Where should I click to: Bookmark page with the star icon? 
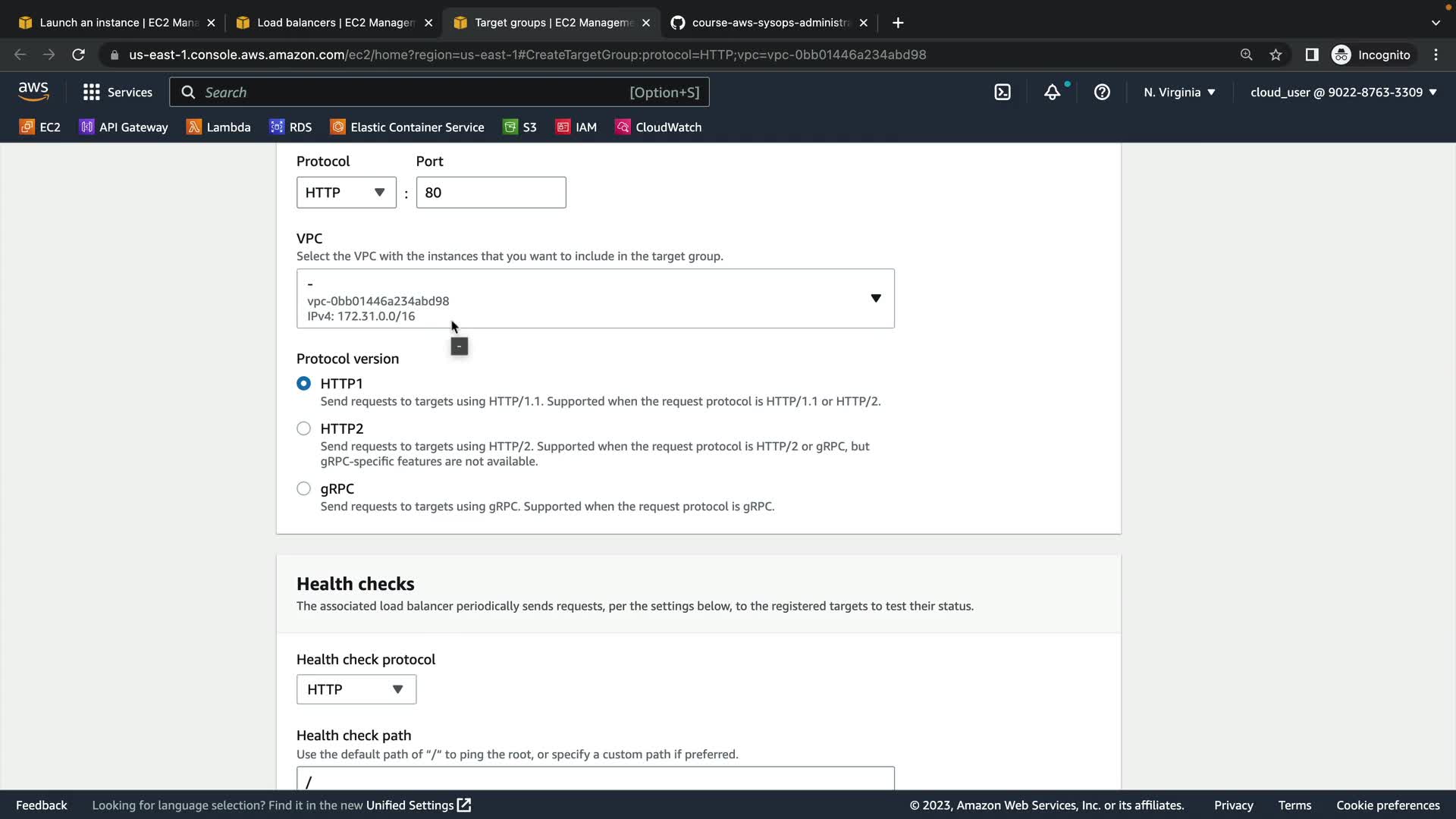point(1276,55)
